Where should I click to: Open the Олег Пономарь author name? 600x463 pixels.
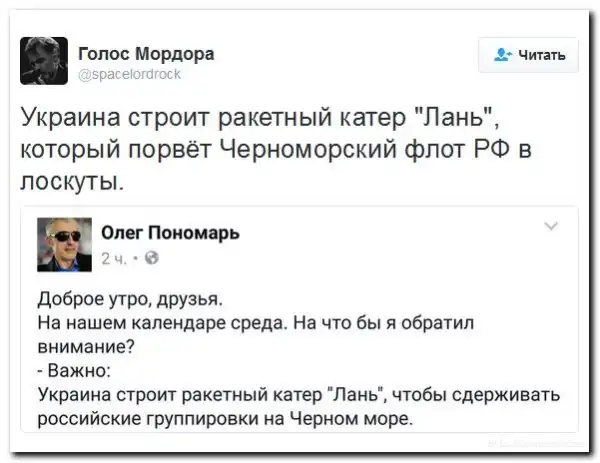coord(170,233)
